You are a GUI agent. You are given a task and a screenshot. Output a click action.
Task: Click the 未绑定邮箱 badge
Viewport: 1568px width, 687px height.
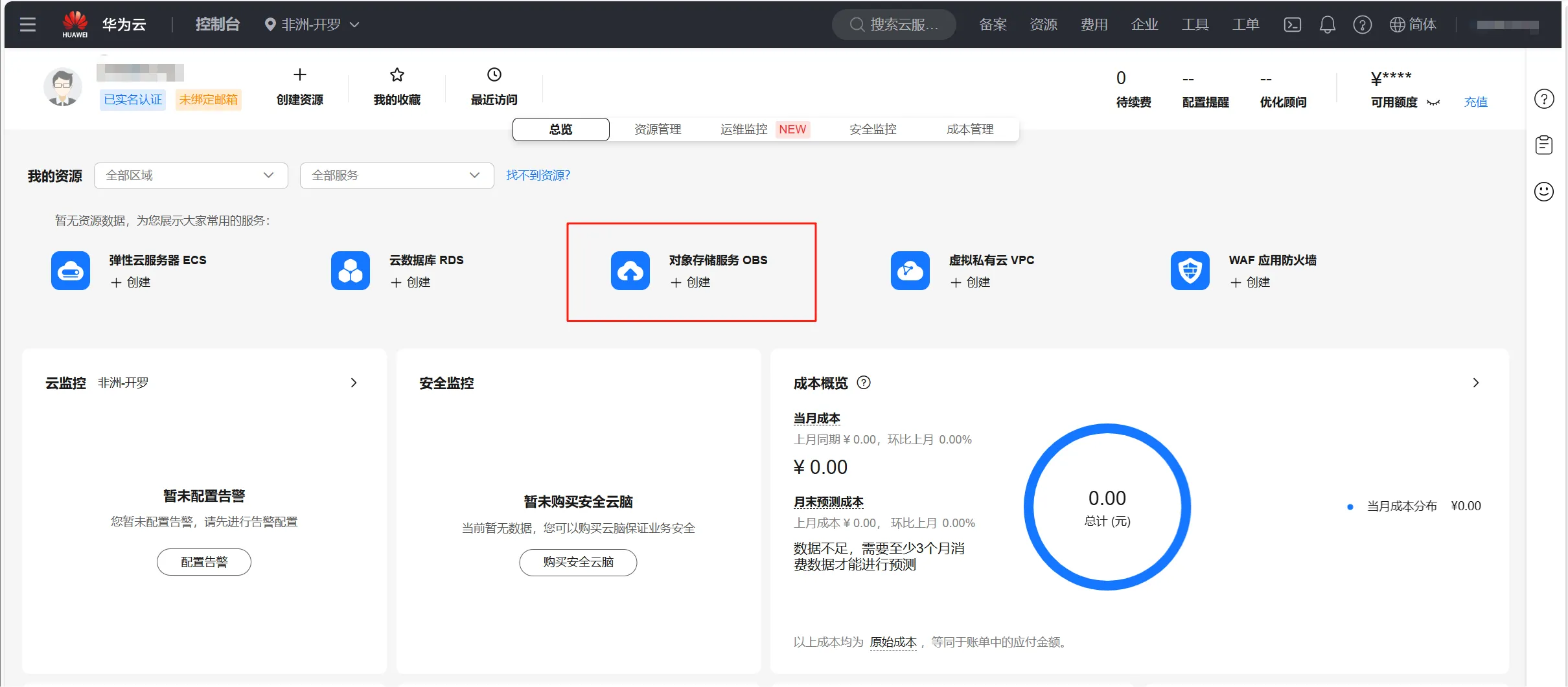coord(208,100)
